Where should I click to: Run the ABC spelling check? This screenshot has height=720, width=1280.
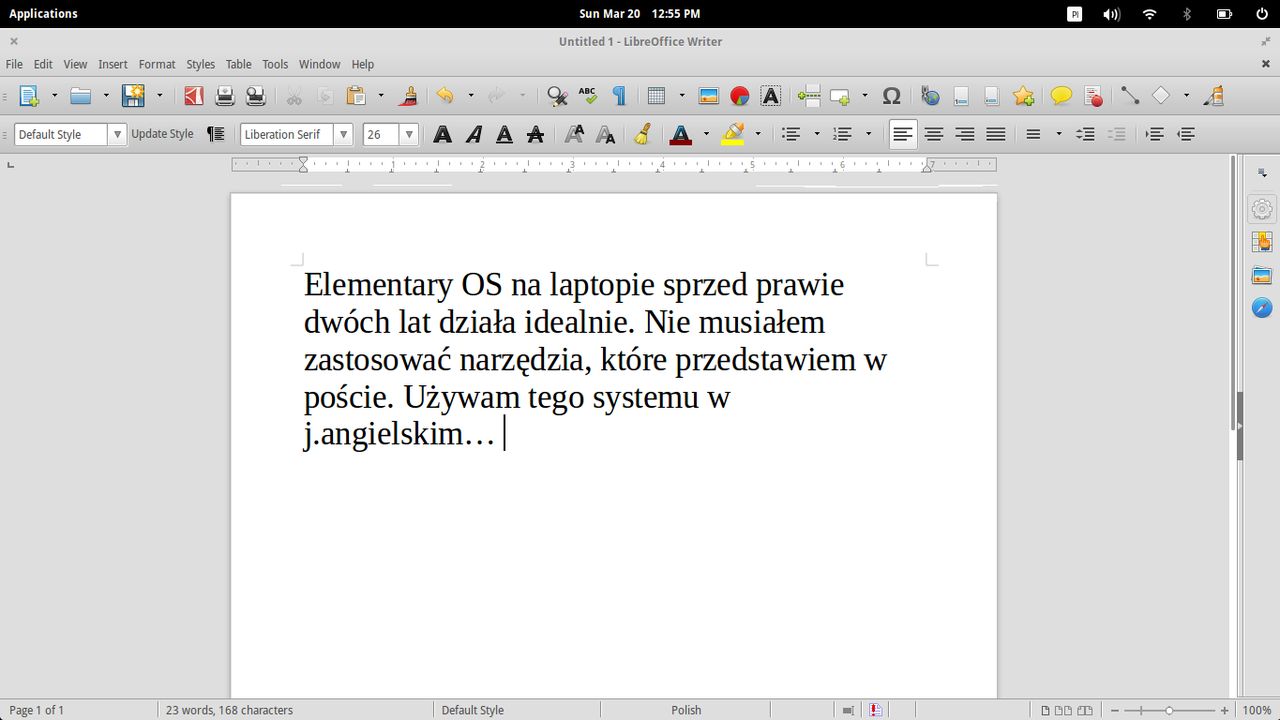pyautogui.click(x=588, y=96)
